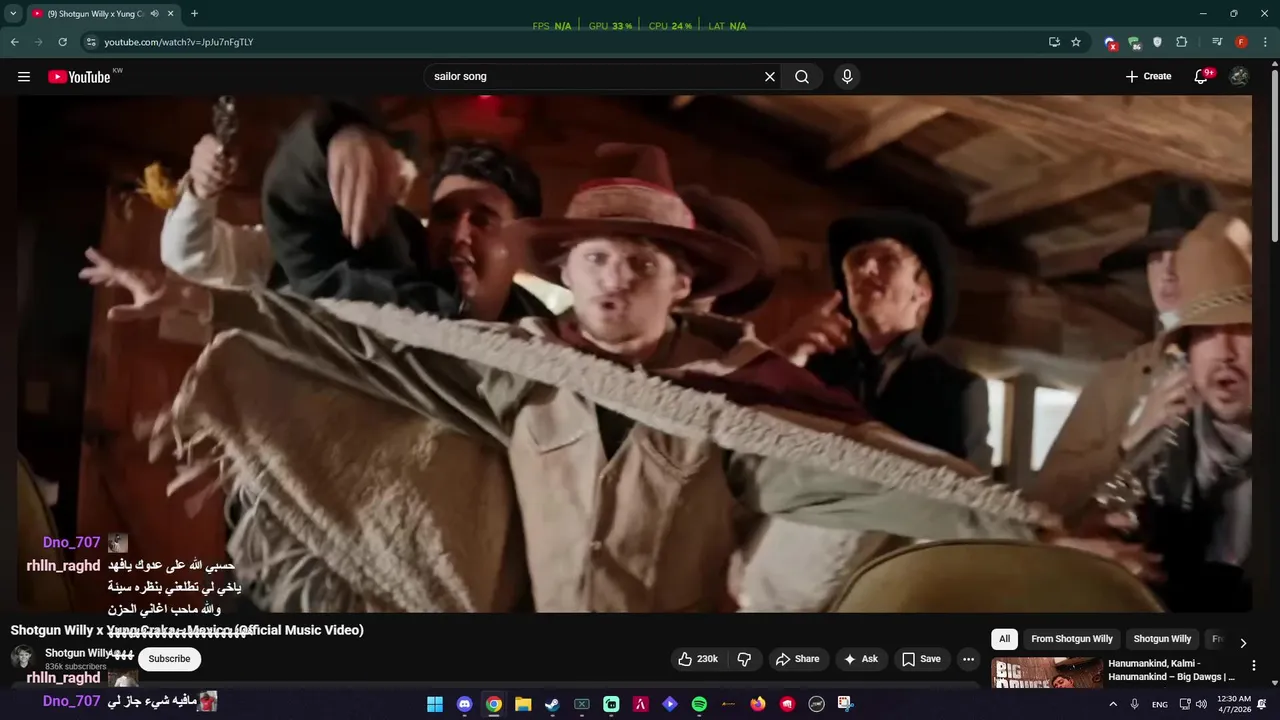This screenshot has height=720, width=1280.
Task: Open the shield extension icon
Action: click(x=1158, y=42)
